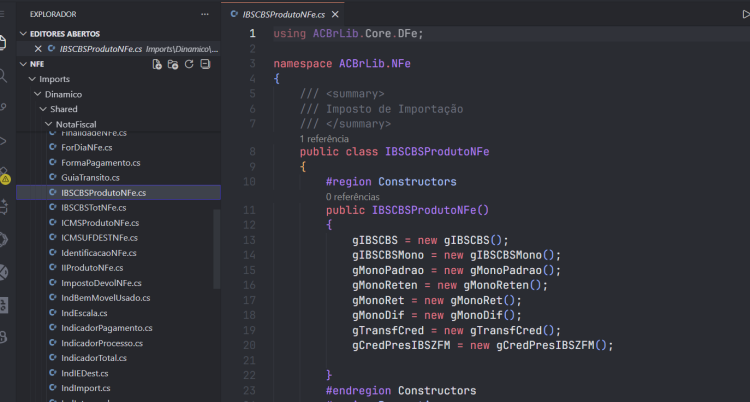Click class name IBSCBSProdutoNFe on line 8

437,152
